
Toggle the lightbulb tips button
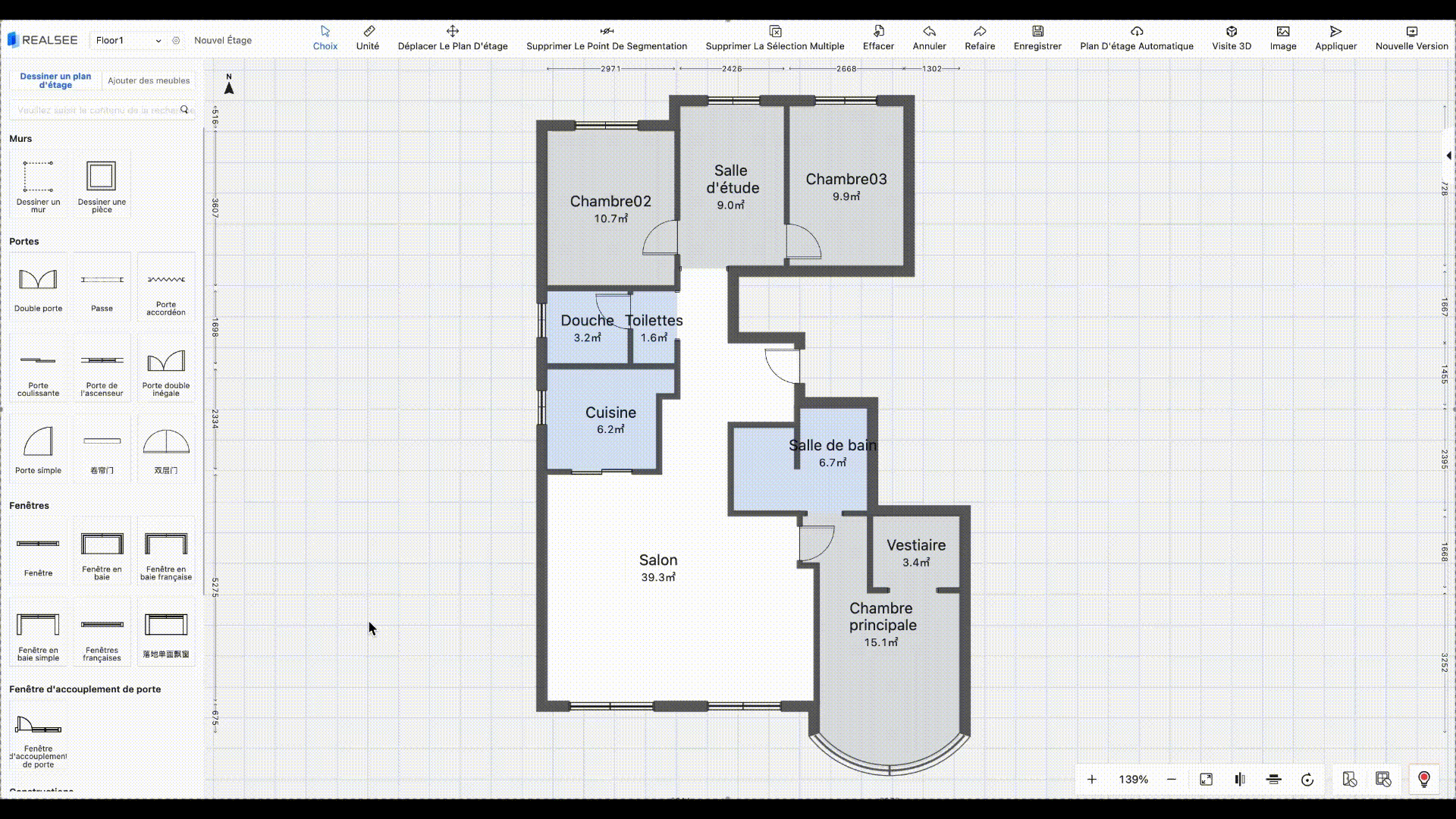[x=1423, y=780]
